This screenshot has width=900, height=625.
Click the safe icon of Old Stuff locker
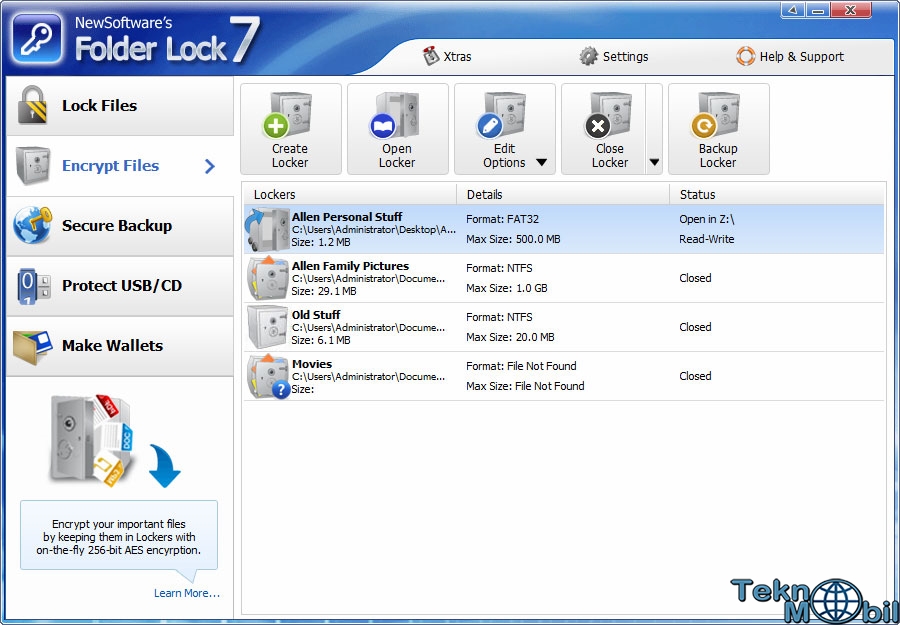coord(268,327)
